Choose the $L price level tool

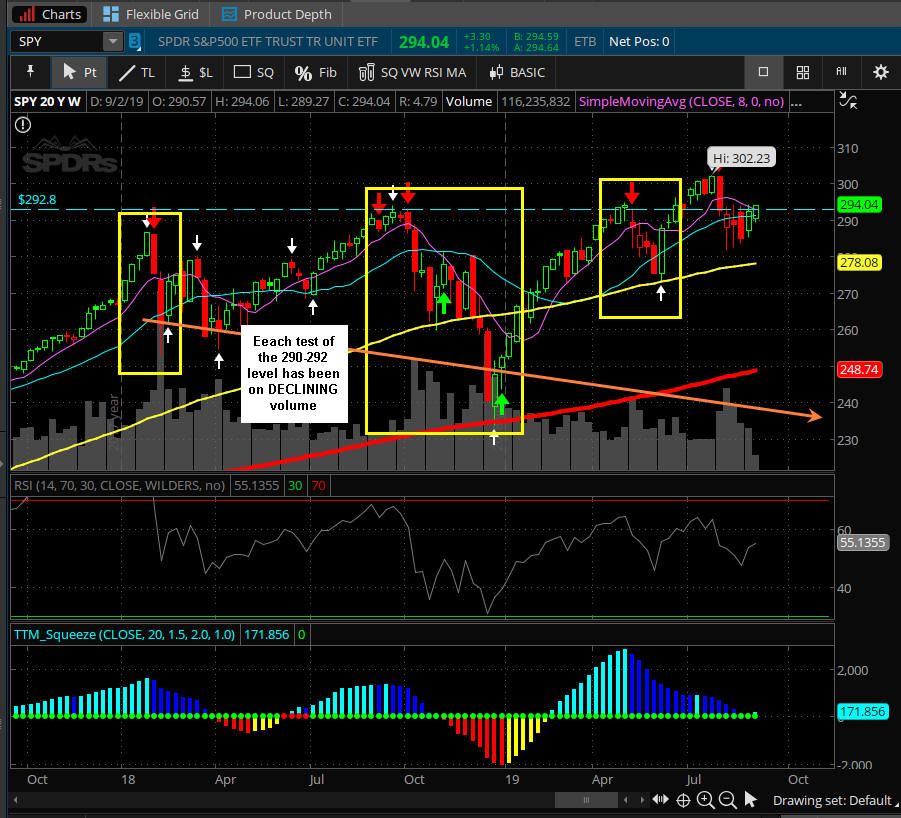[x=195, y=72]
